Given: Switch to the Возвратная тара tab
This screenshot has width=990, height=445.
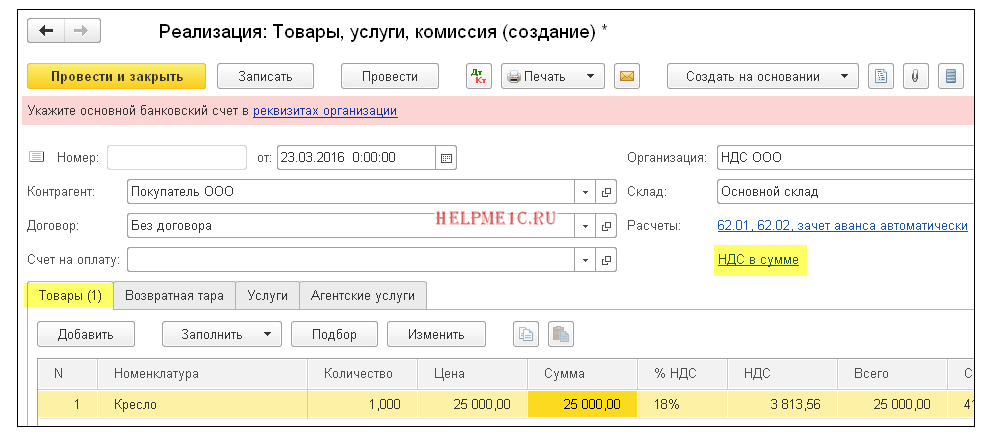Looking at the screenshot, I should (x=174, y=295).
